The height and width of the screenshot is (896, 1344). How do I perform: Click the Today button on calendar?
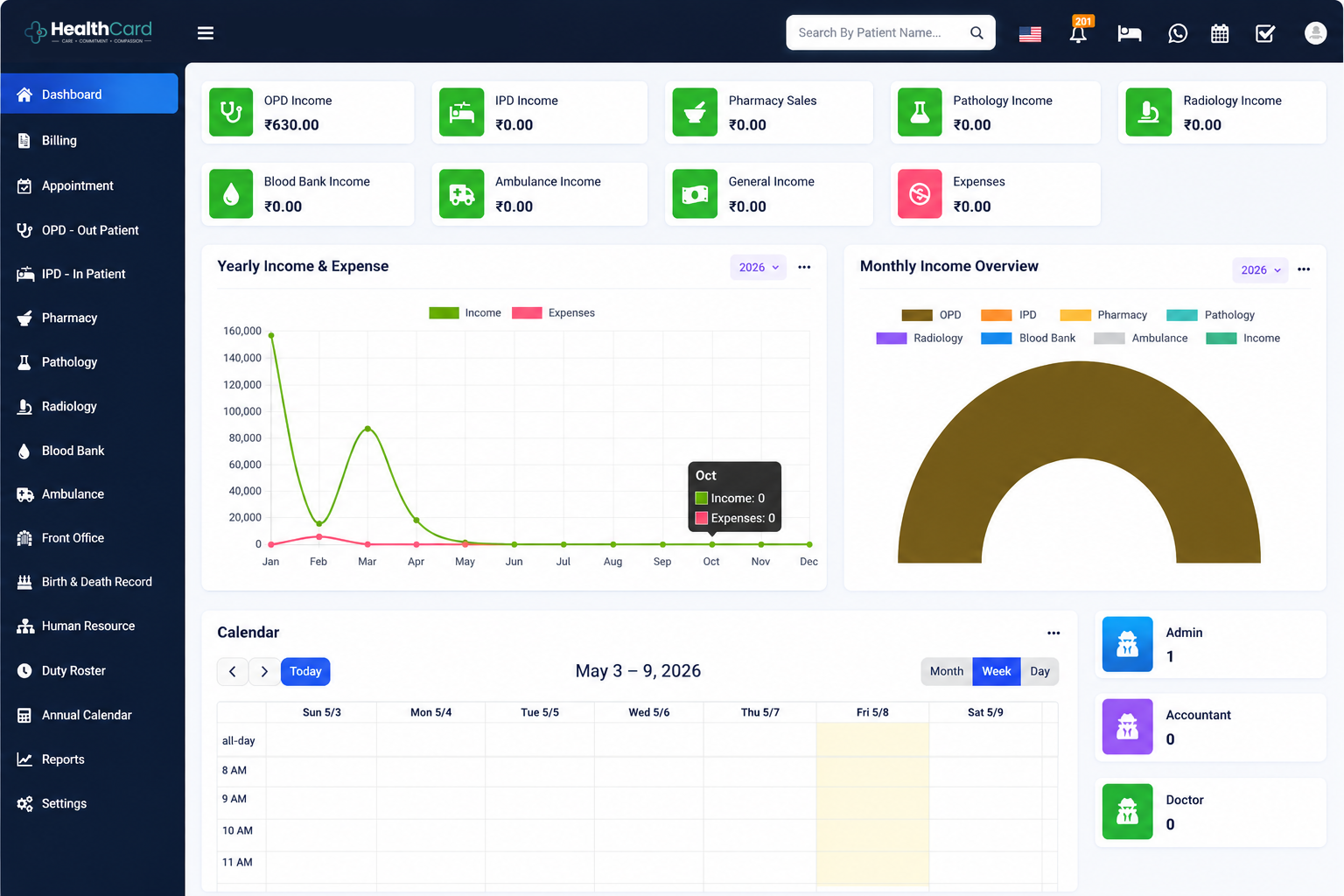click(x=305, y=671)
